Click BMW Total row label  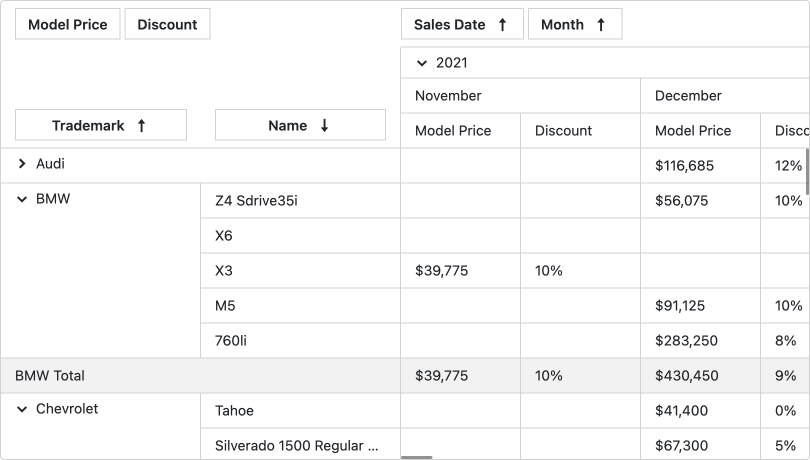click(50, 376)
